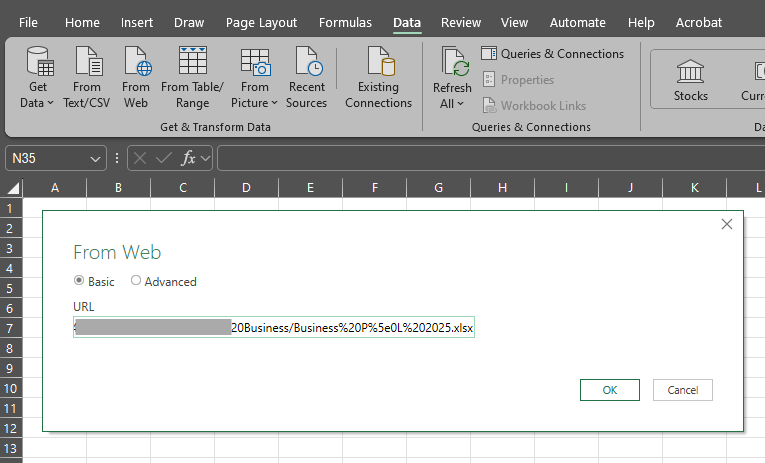Open the Automate tab
This screenshot has height=463, width=765.
pyautogui.click(x=577, y=22)
